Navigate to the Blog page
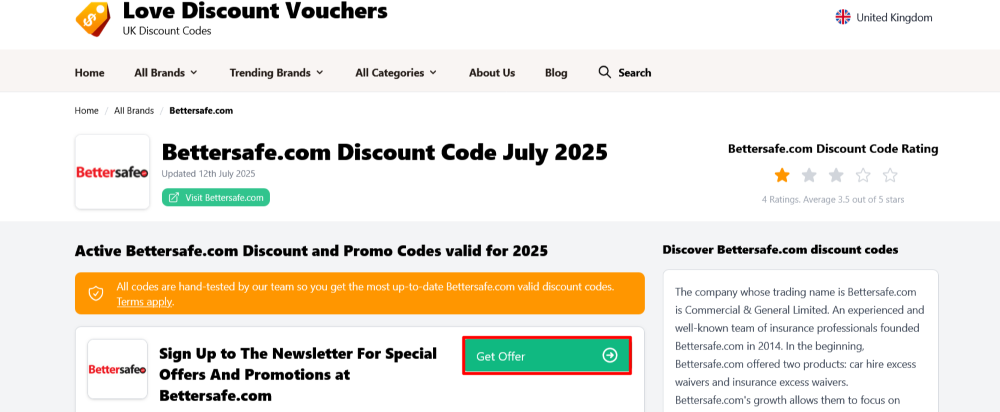The image size is (1000, 412). [x=556, y=72]
